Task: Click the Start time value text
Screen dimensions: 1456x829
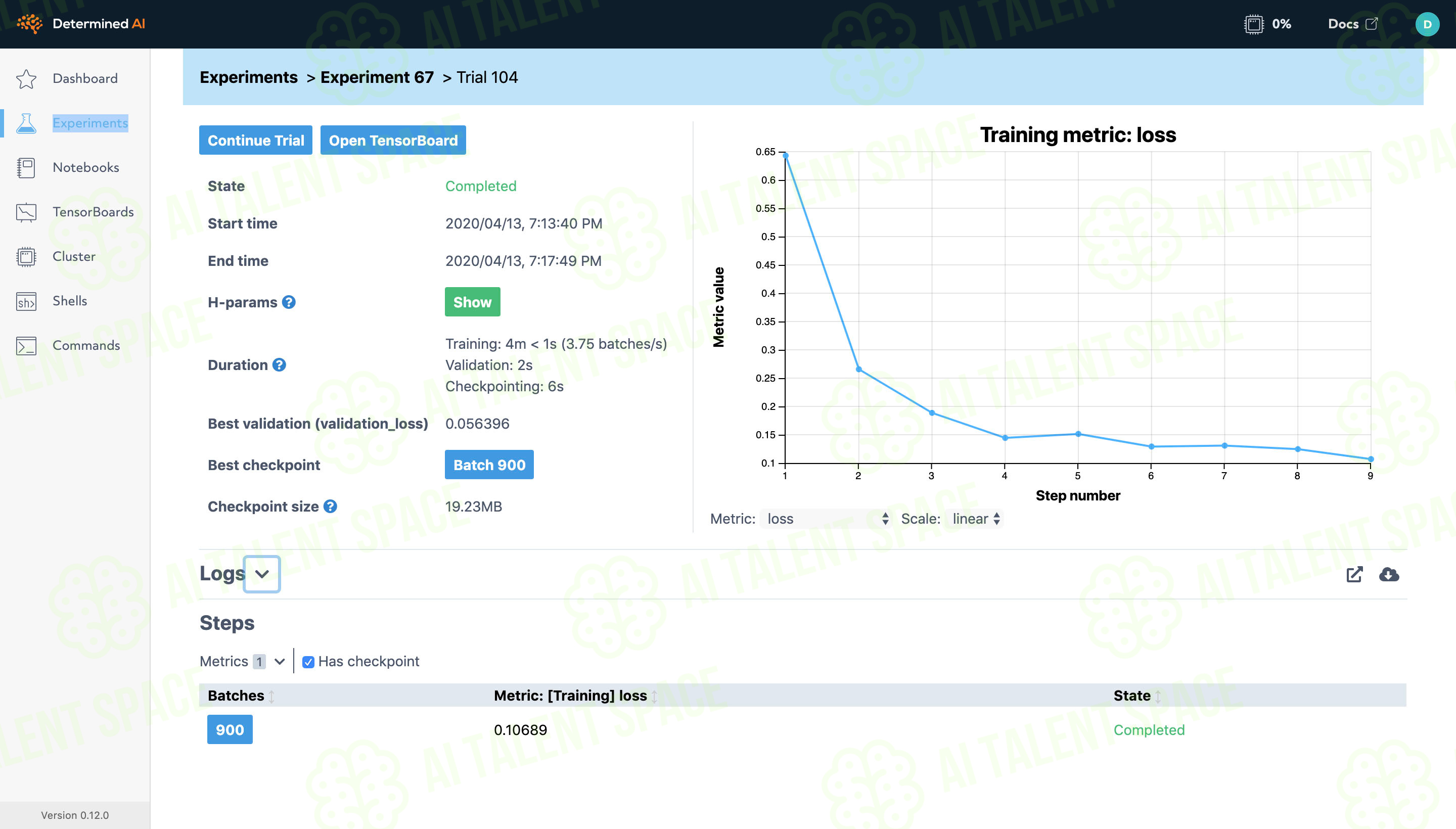Action: (x=523, y=224)
